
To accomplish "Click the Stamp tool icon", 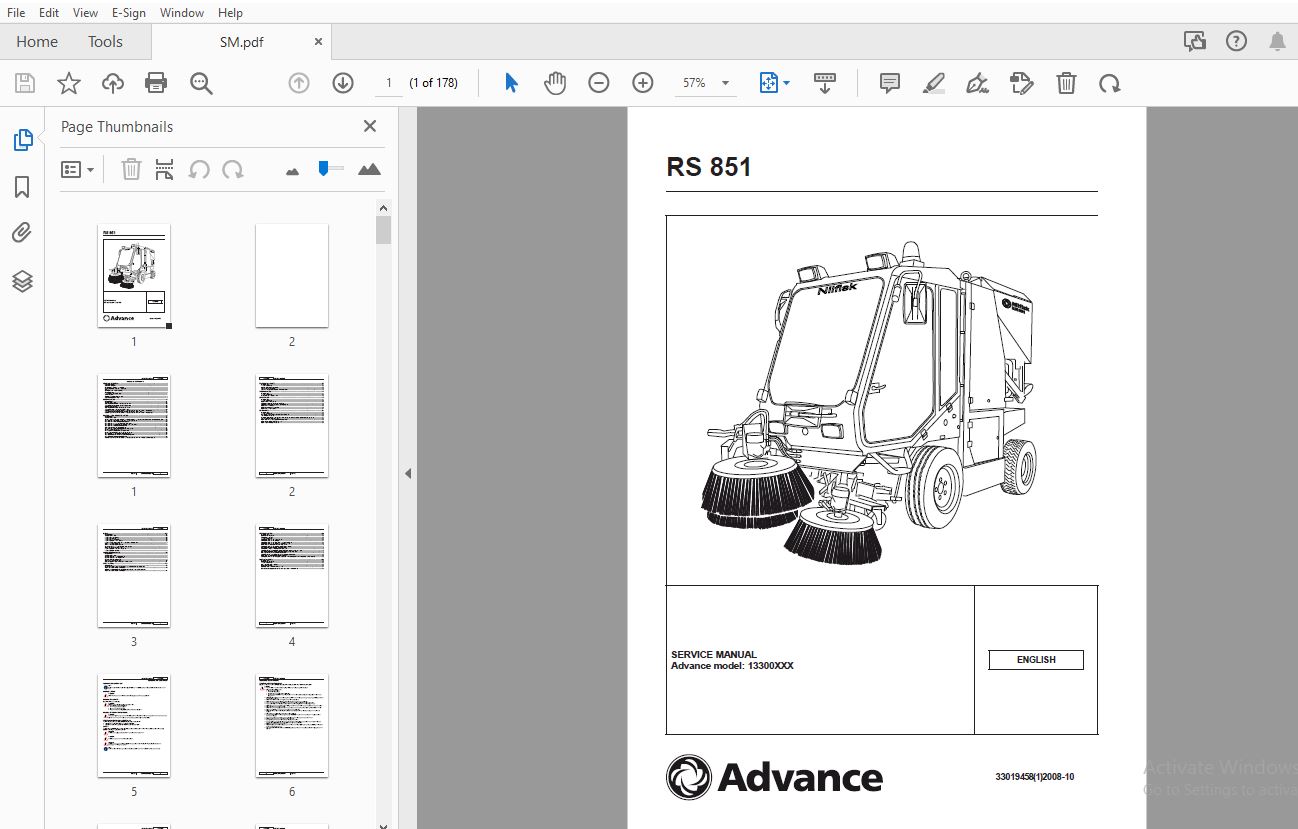I will pyautogui.click(x=1022, y=83).
